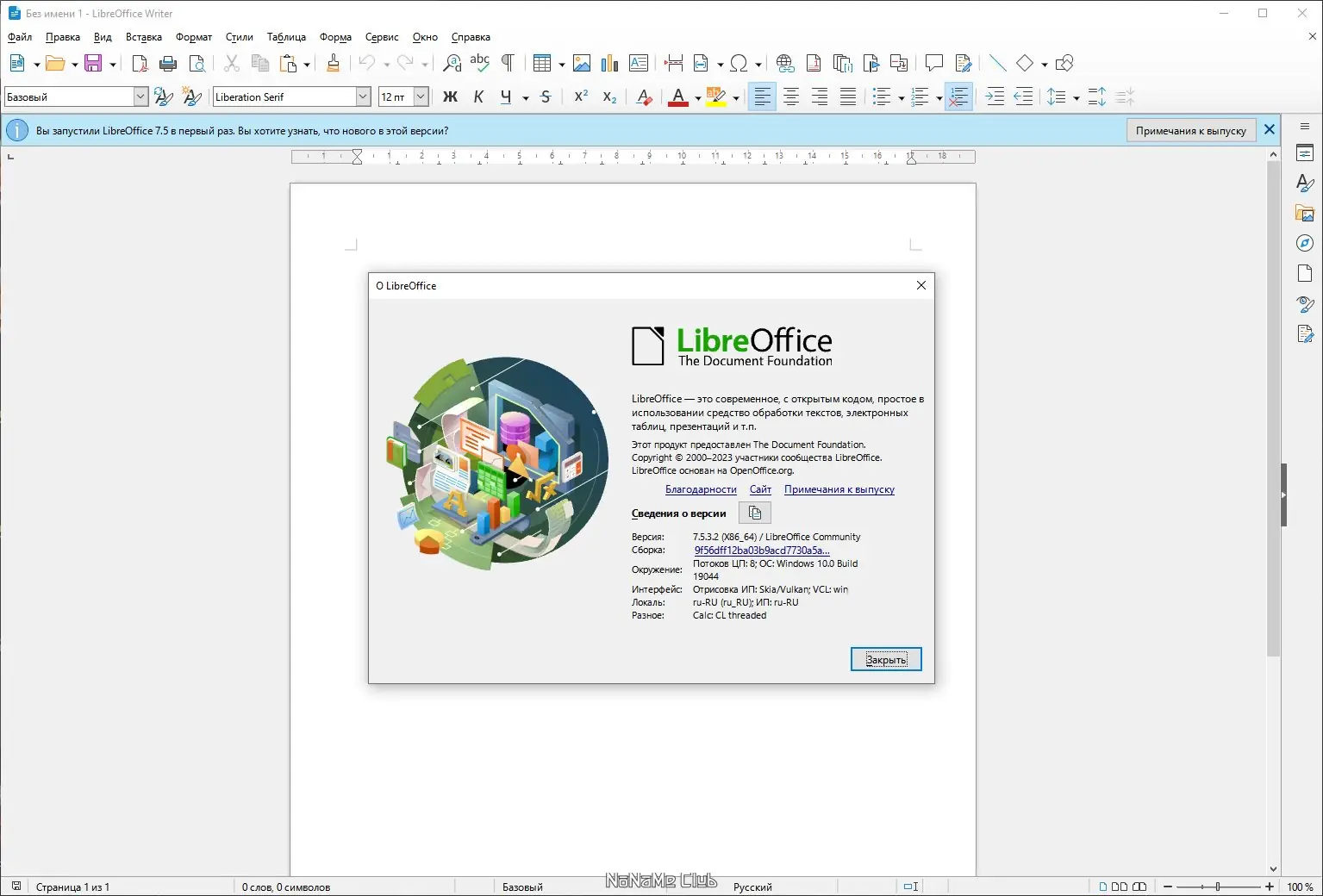The width and height of the screenshot is (1323, 896).
Task: Click the Закрыть button in the About dialog
Action: tap(886, 659)
